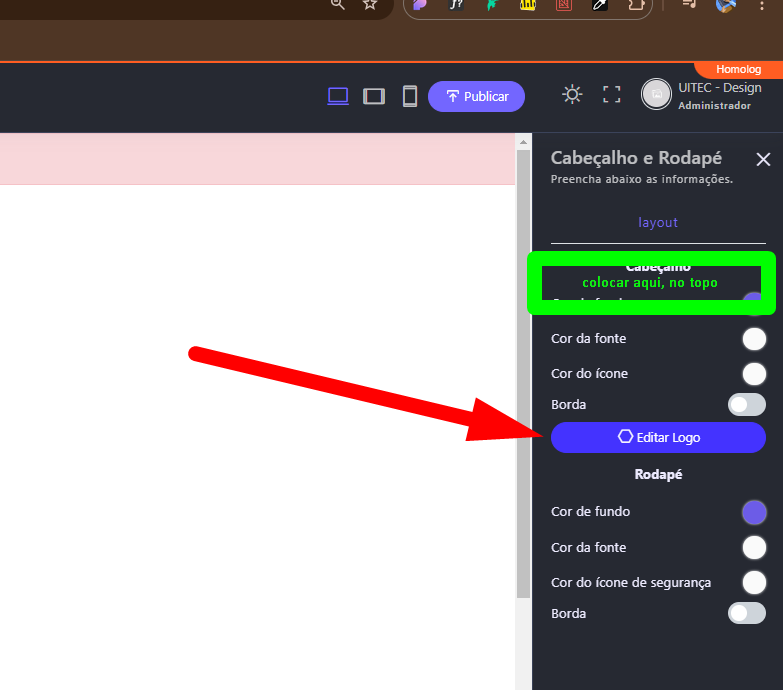This screenshot has width=783, height=690.
Task: Open Chrome's three-dot menu
Action: coord(764,5)
